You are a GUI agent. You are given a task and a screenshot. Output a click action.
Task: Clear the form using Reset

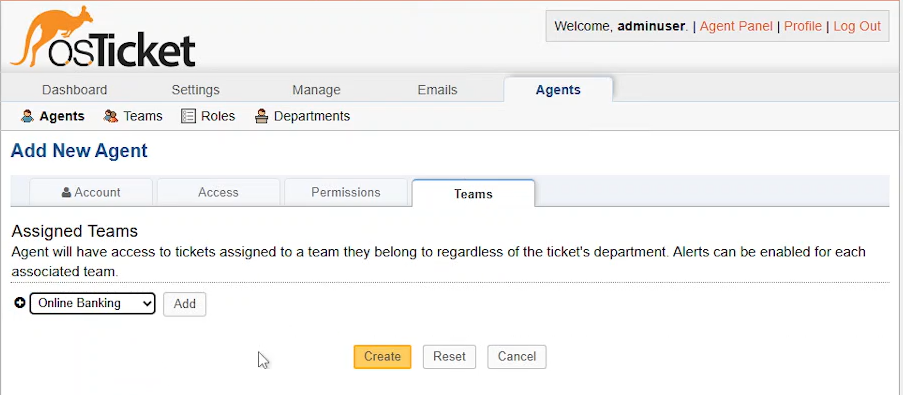449,356
